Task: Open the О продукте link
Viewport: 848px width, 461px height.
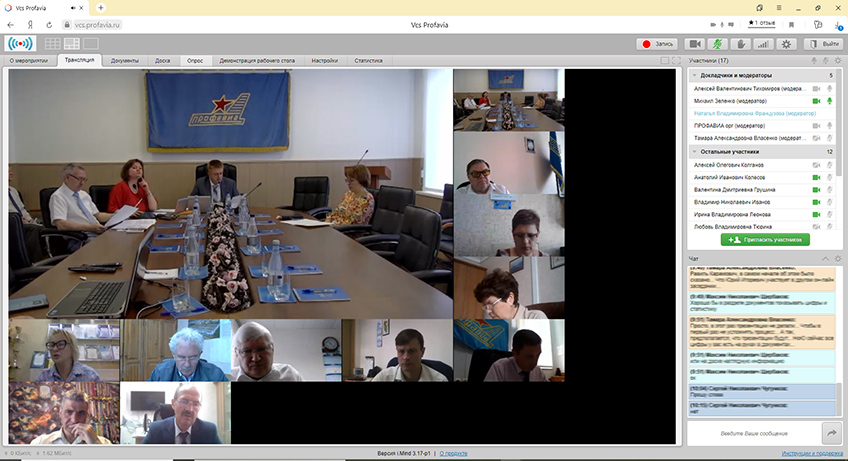Action: pyautogui.click(x=453, y=453)
